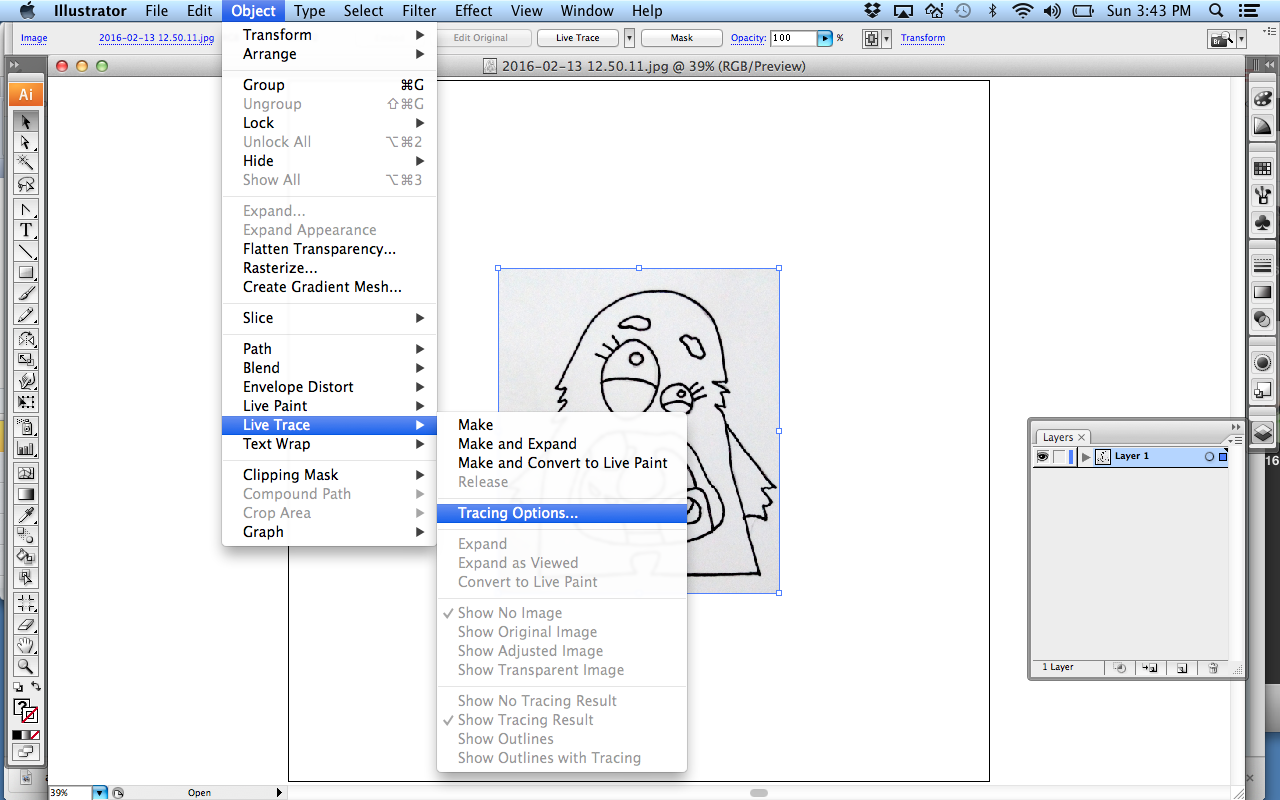The image size is (1280, 800).
Task: Select the Magic Wand tool
Action: coord(26,163)
